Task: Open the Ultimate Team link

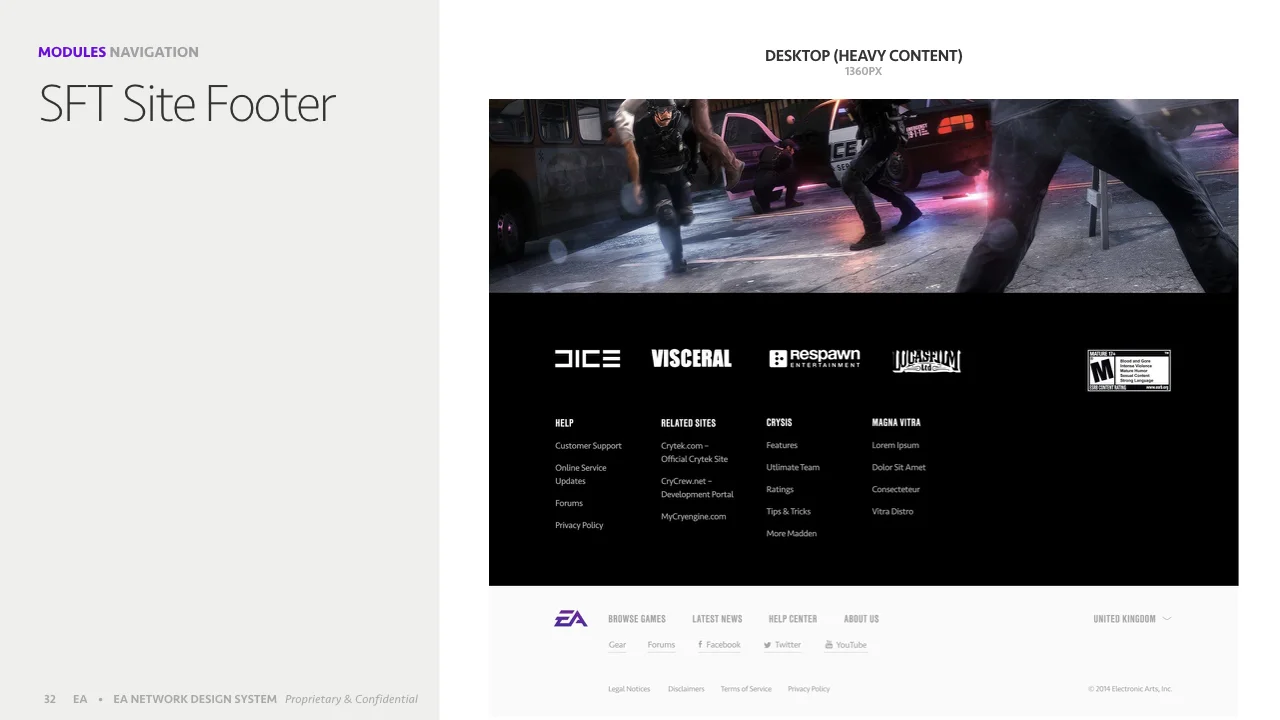Action: [793, 468]
